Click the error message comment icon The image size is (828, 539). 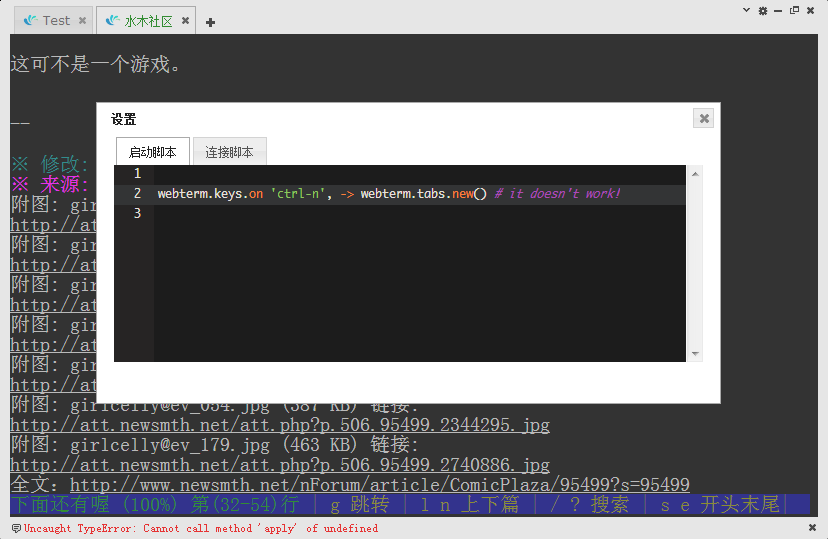tap(16, 528)
